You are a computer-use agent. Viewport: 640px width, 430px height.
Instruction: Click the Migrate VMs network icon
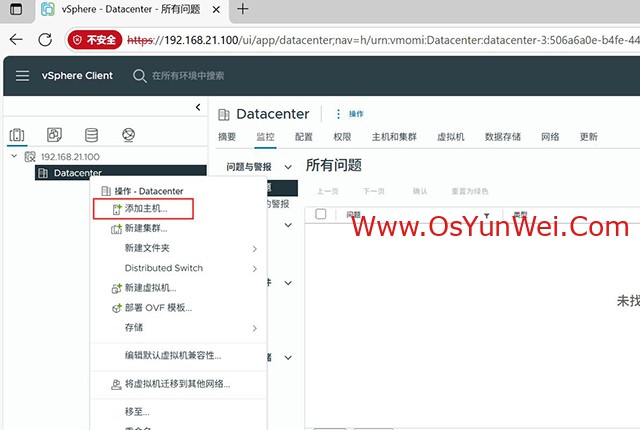(116, 384)
